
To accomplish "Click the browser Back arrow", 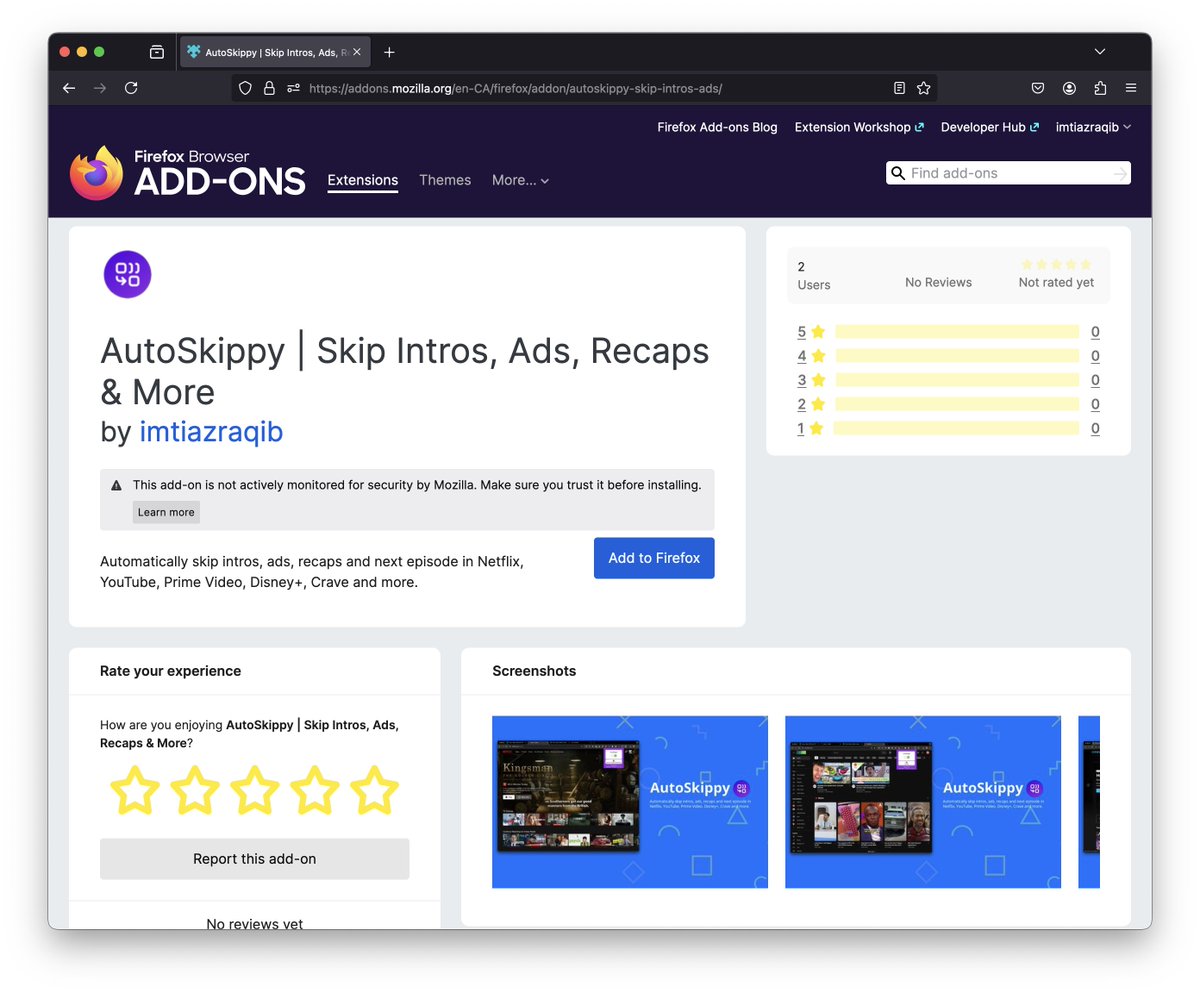I will pyautogui.click(x=68, y=88).
